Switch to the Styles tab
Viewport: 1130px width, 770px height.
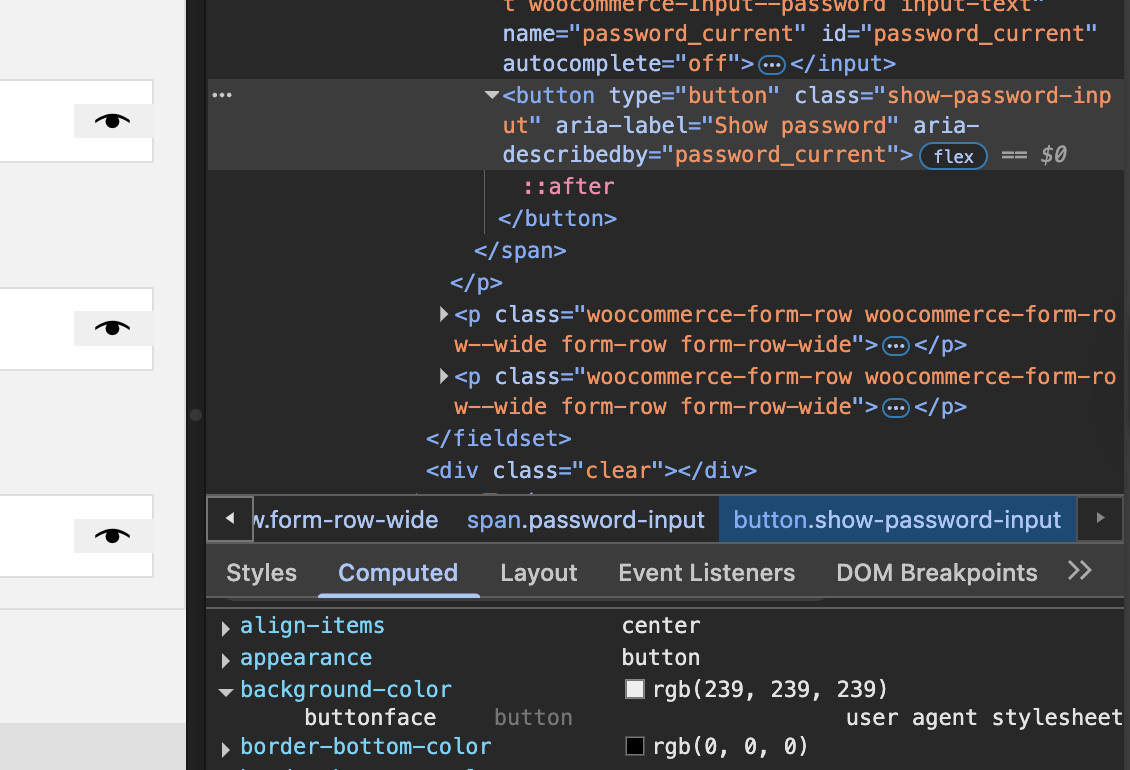coord(261,573)
